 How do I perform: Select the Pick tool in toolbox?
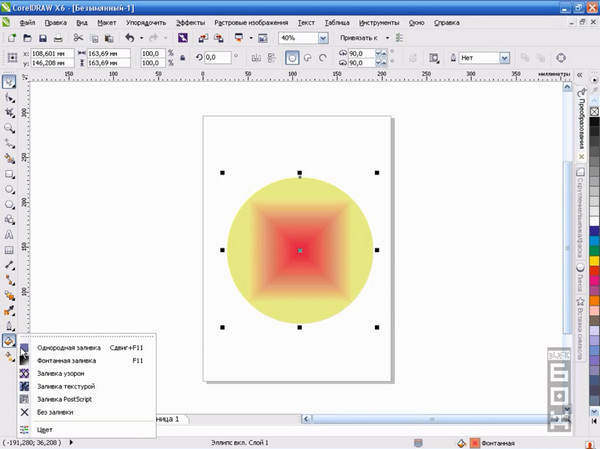10,82
